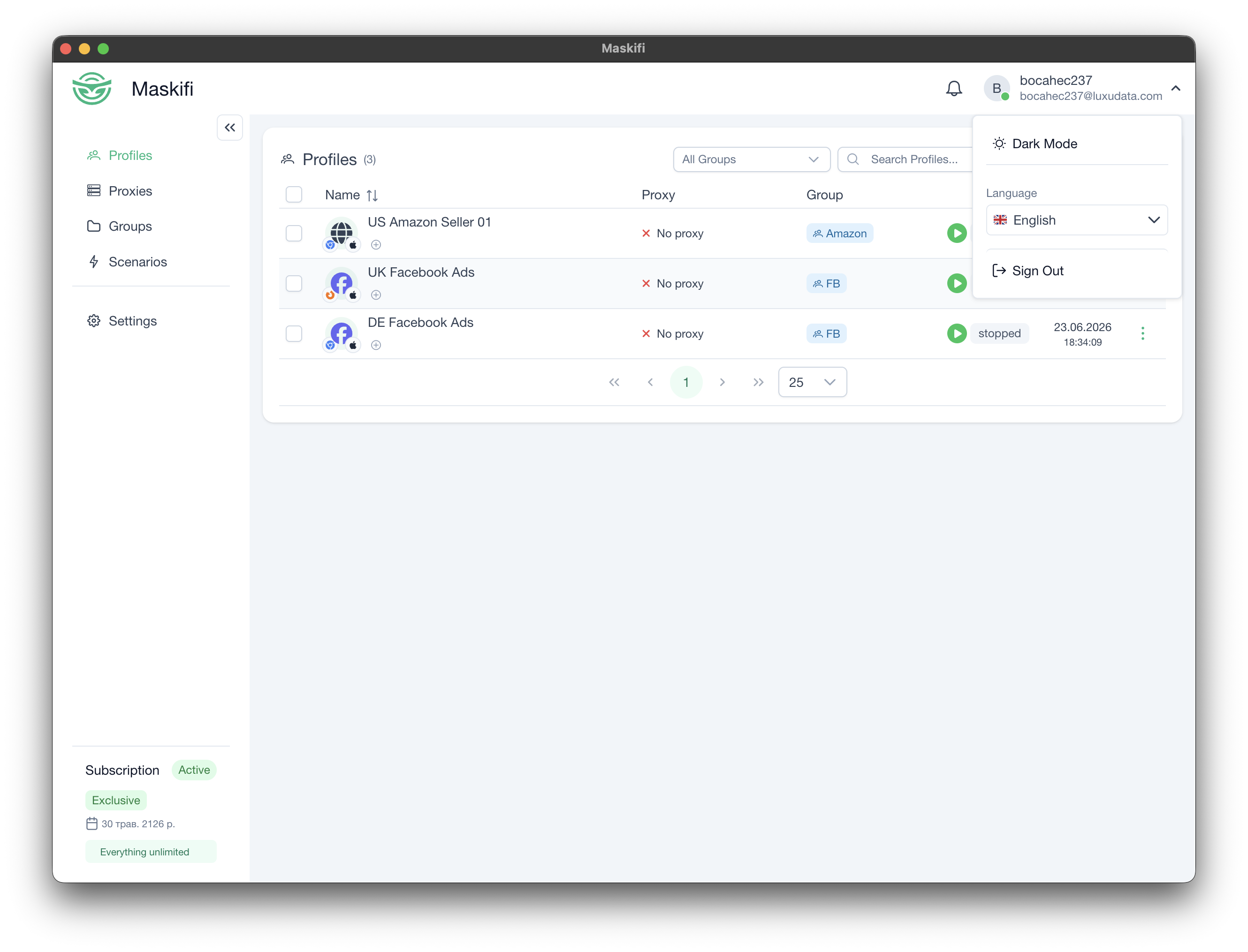This screenshot has height=952, width=1248.
Task: Start the UK Facebook Ads profile
Action: tap(956, 283)
